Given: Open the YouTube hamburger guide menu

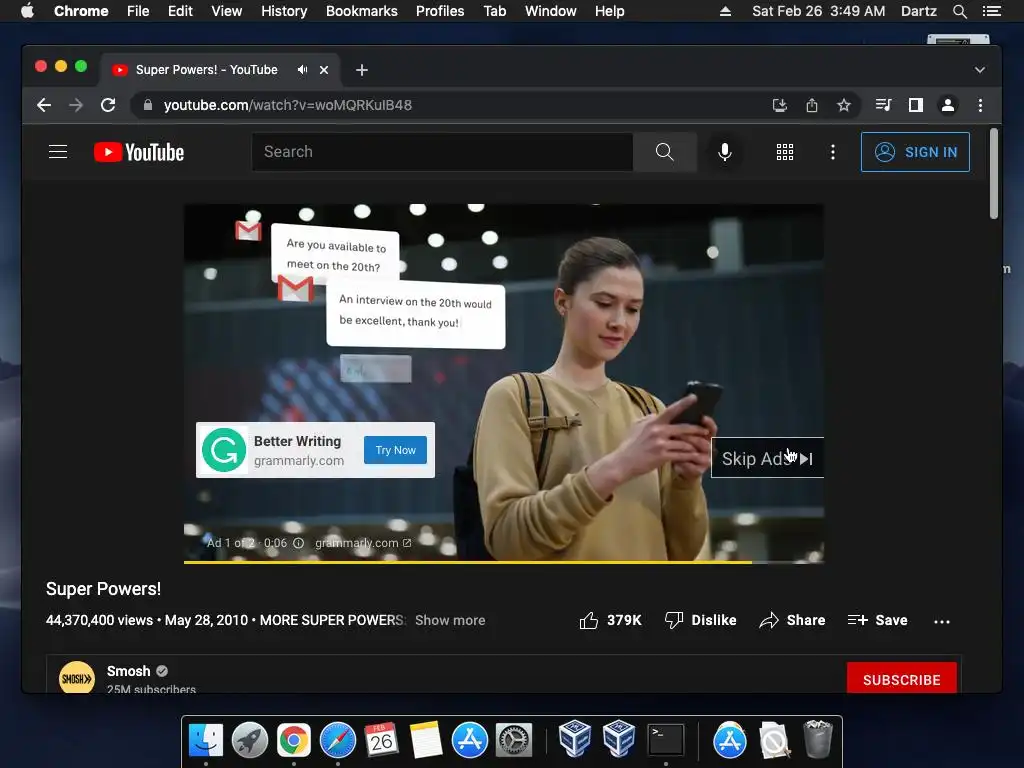Looking at the screenshot, I should click(58, 152).
